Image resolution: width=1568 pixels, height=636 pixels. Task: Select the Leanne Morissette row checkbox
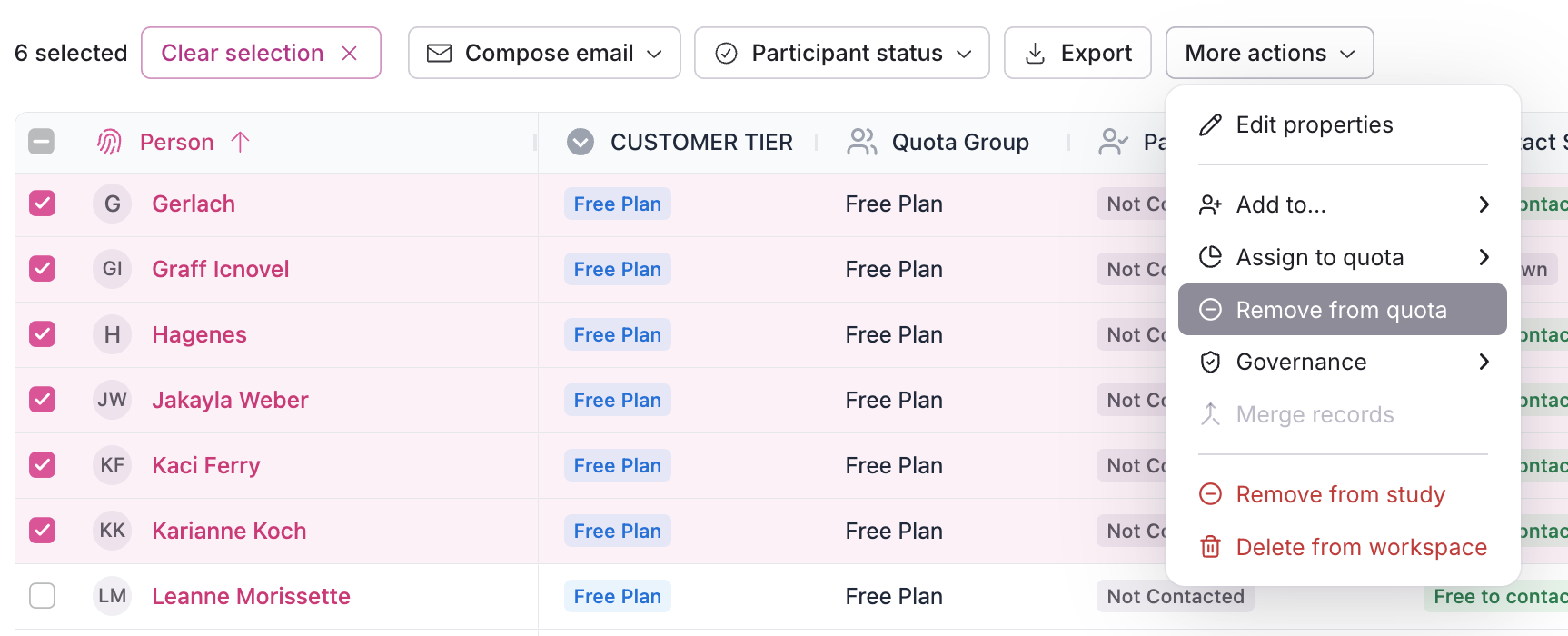43,596
